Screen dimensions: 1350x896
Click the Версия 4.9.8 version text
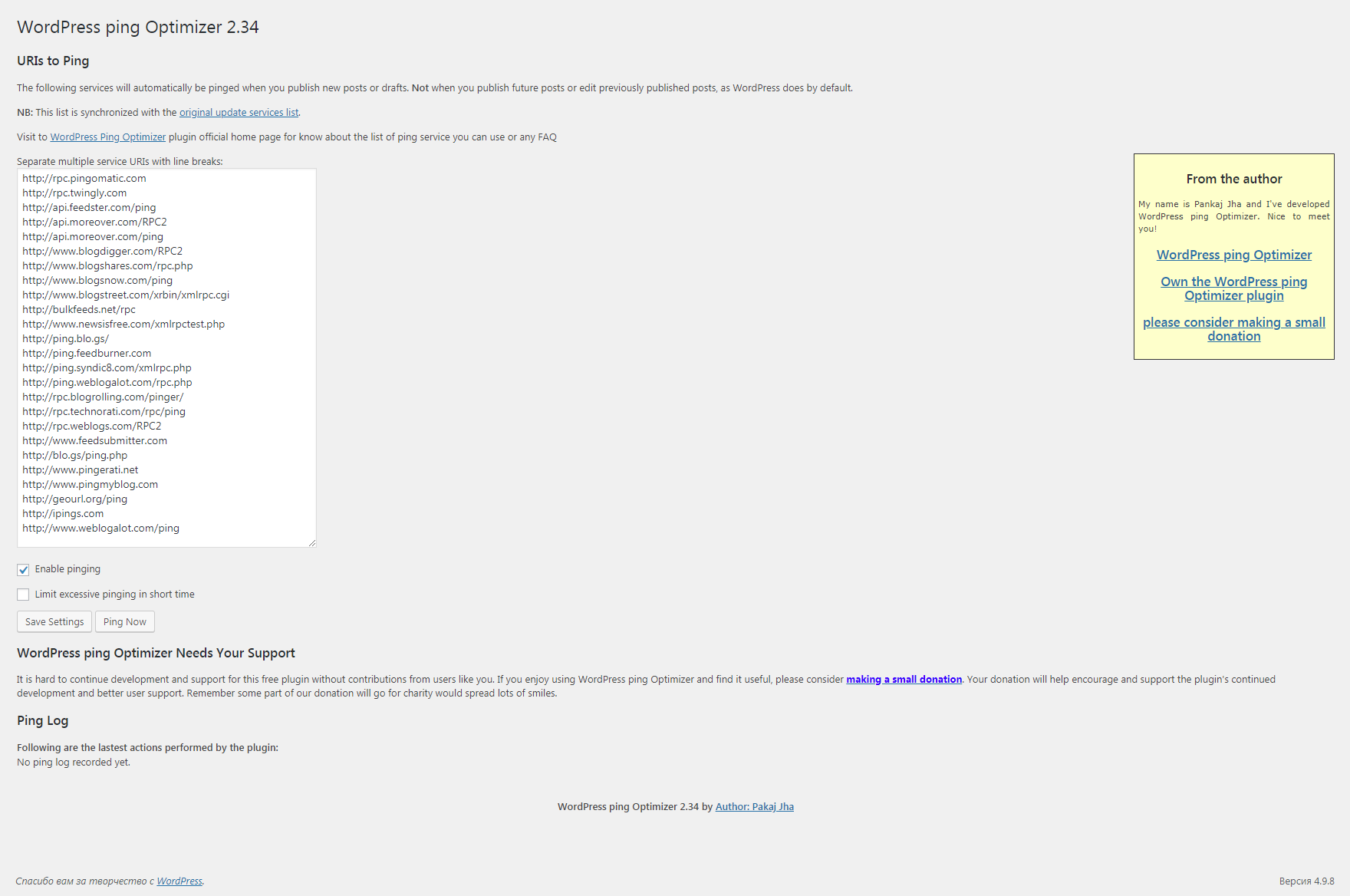[x=1306, y=881]
